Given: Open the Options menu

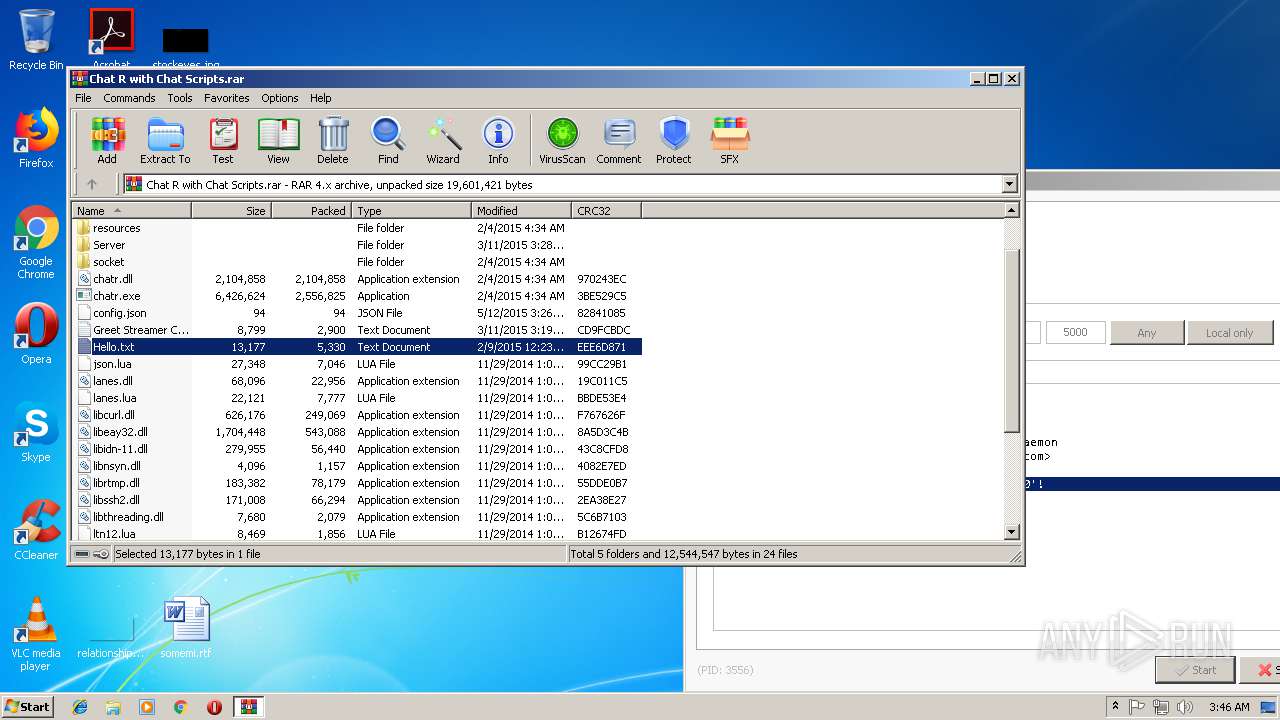Looking at the screenshot, I should click(x=280, y=98).
